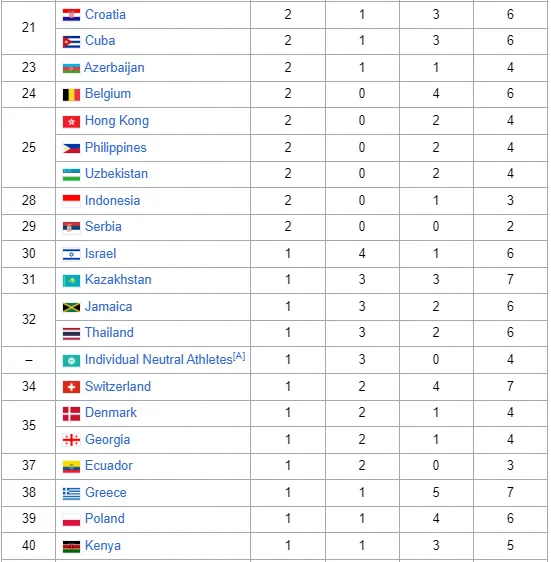
Task: Go to the Serbia page link
Action: tap(103, 227)
